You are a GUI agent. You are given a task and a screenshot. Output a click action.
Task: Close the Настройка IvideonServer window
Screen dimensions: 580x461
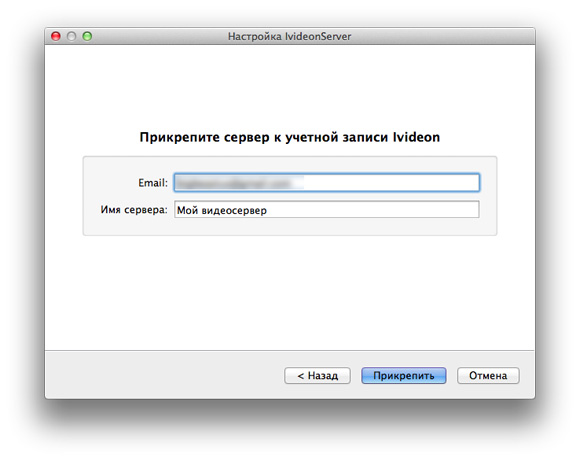tap(56, 36)
